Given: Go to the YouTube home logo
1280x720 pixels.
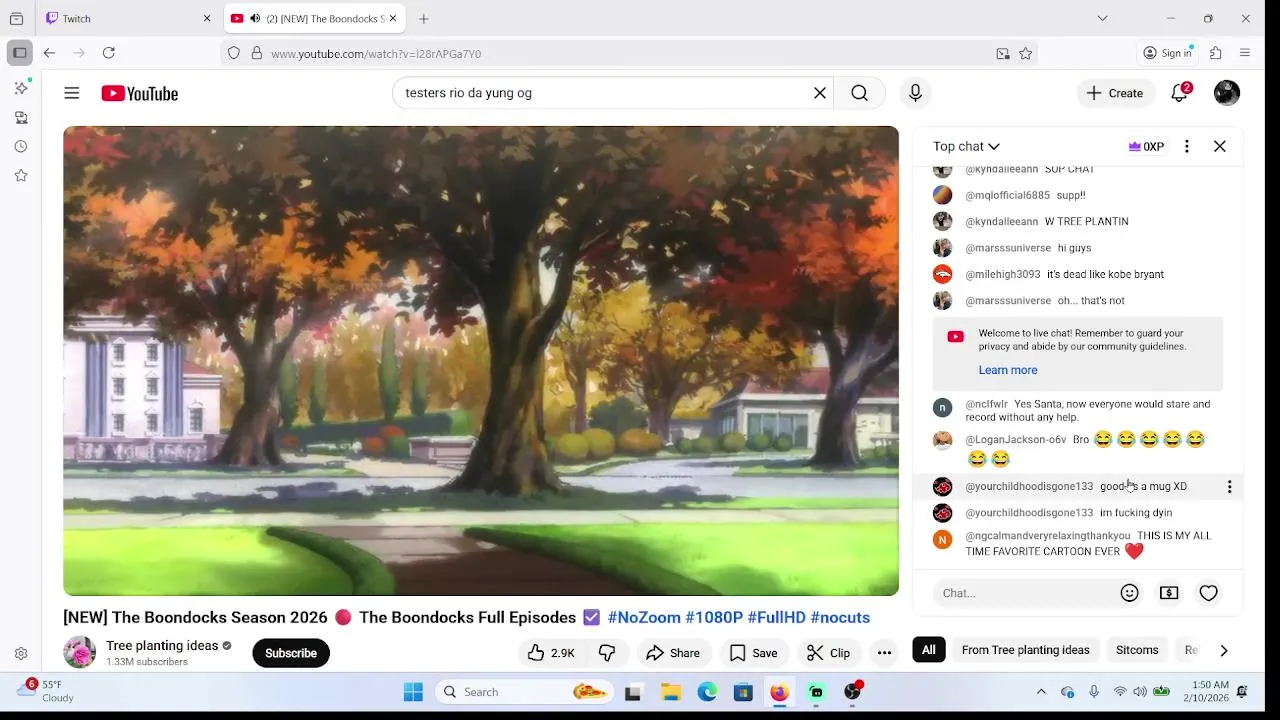Looking at the screenshot, I should [x=139, y=93].
